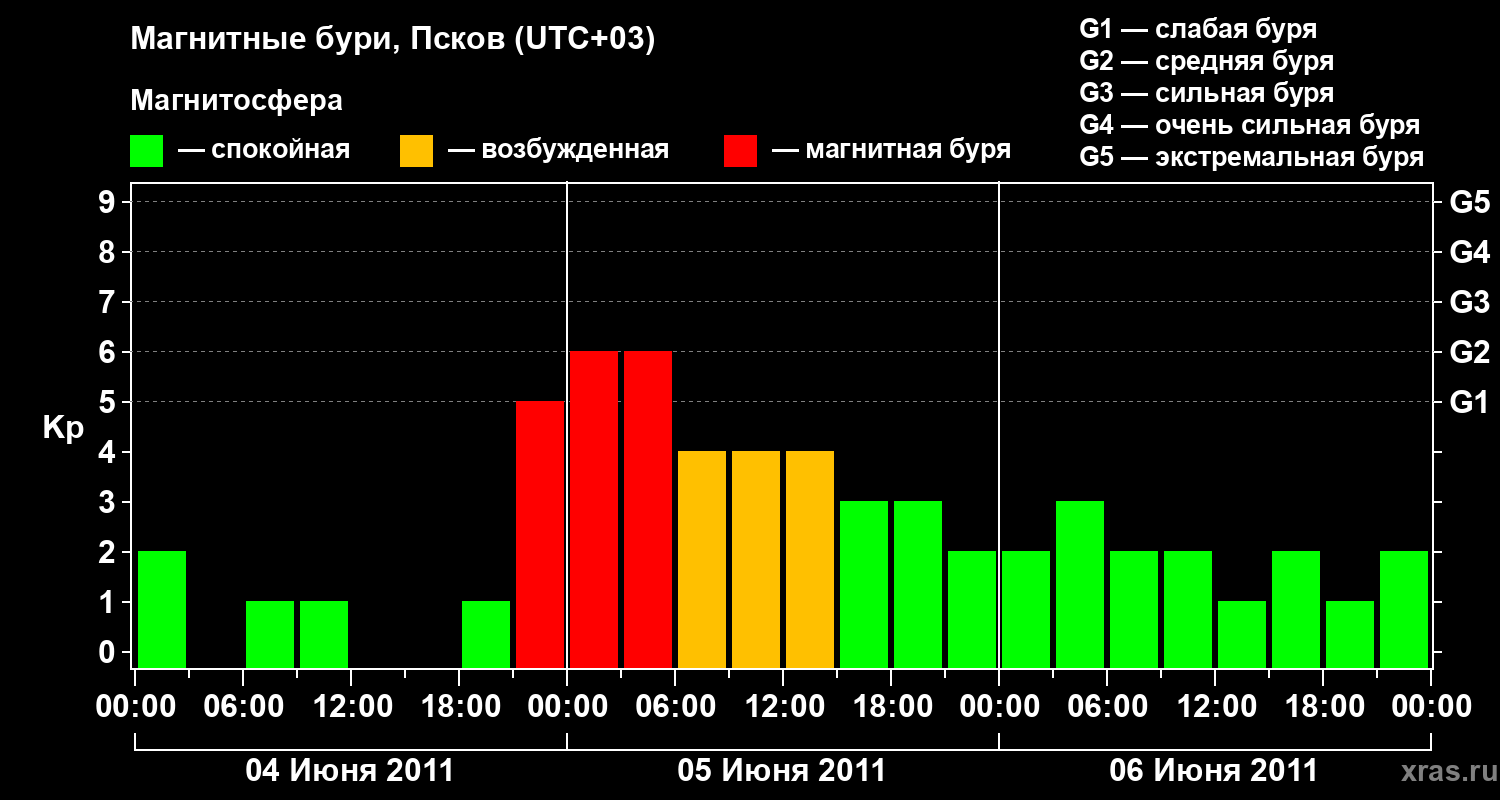Click the '12:00' time label under 05 Июня
1500x800 pixels.
point(783,706)
